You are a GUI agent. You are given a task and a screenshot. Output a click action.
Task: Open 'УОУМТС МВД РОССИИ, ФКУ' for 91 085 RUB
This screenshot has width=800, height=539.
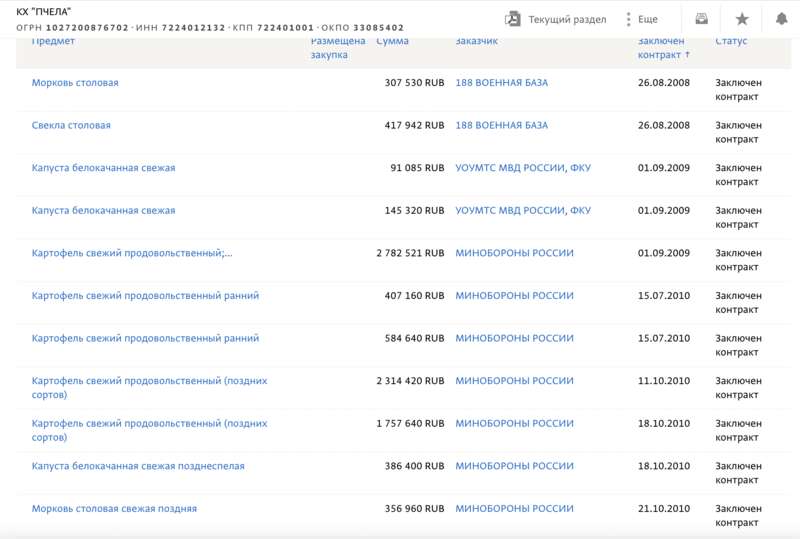[x=523, y=168]
